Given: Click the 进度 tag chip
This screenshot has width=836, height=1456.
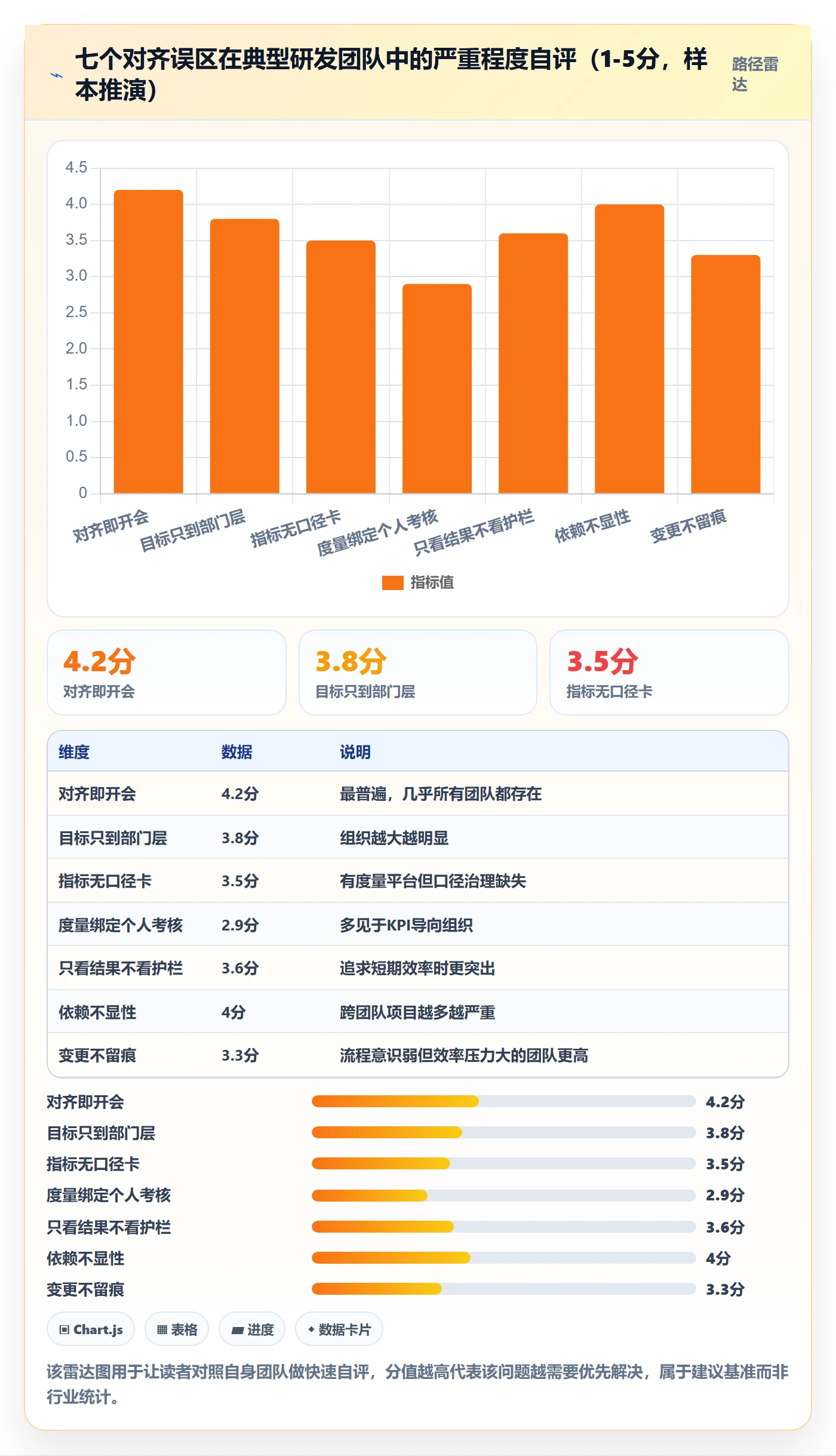Looking at the screenshot, I should (x=252, y=1329).
